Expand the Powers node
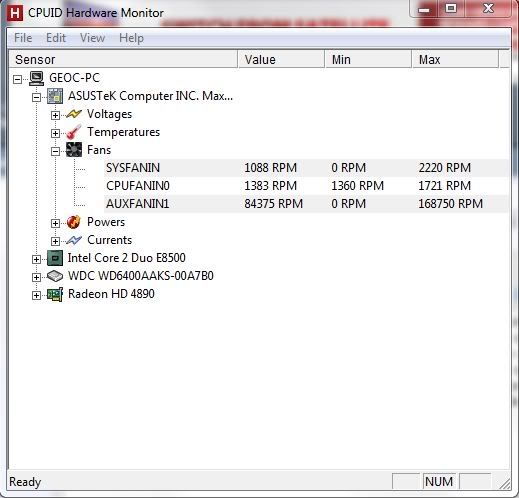This screenshot has width=519, height=498. [x=55, y=223]
